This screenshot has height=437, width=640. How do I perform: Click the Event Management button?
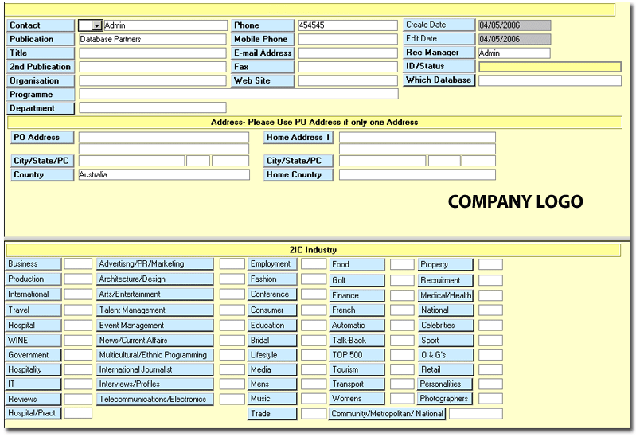pos(155,325)
